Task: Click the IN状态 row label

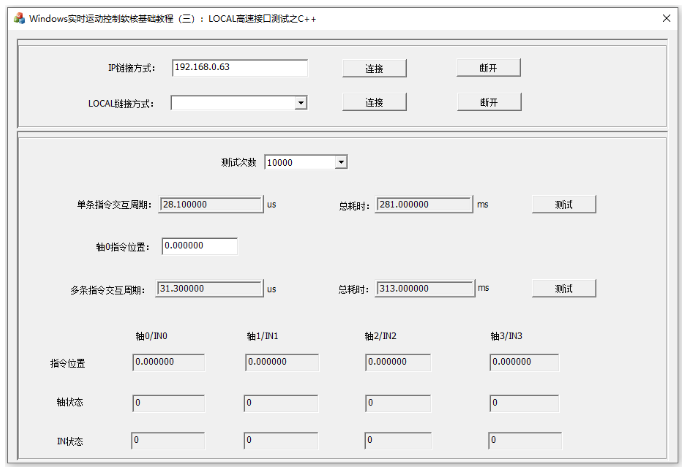Action: (70, 441)
